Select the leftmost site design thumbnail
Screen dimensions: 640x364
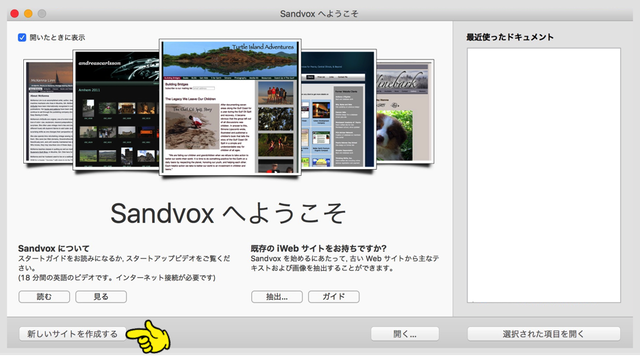pos(49,111)
